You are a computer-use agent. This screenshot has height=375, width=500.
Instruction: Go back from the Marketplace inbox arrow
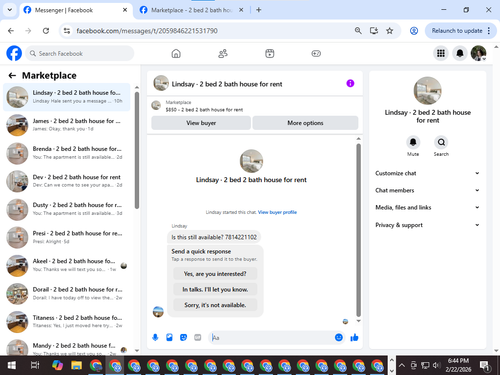click(x=12, y=76)
